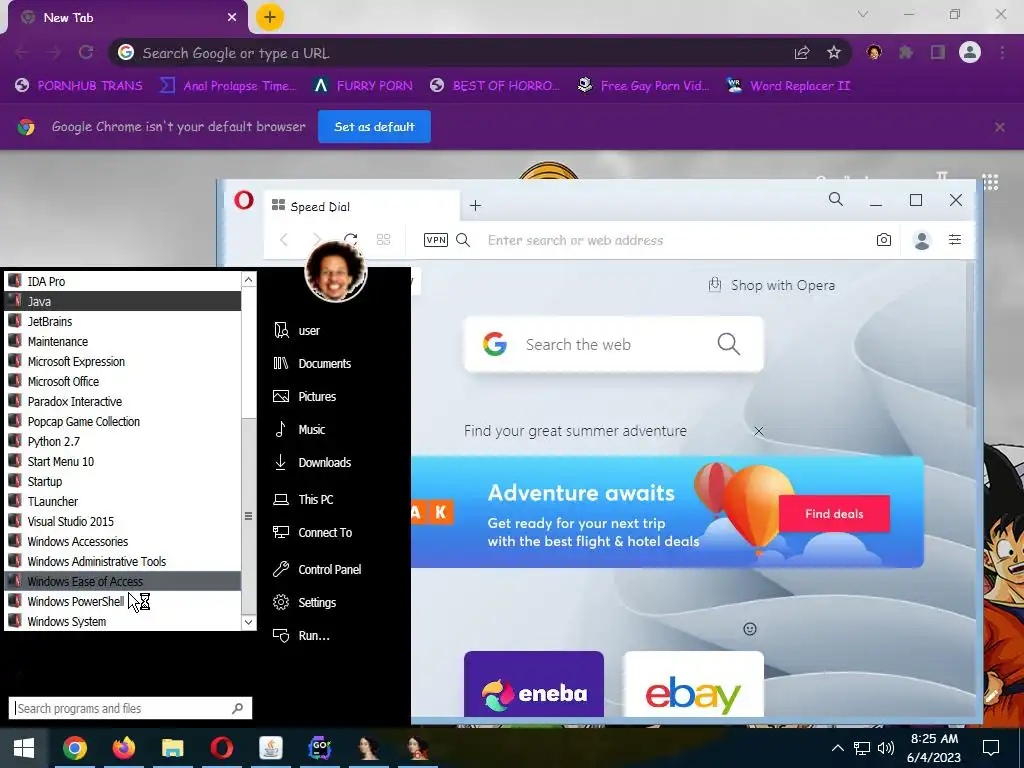Screen dimensions: 1024x768
Task: Click the volume speaker tray icon
Action: click(x=886, y=748)
